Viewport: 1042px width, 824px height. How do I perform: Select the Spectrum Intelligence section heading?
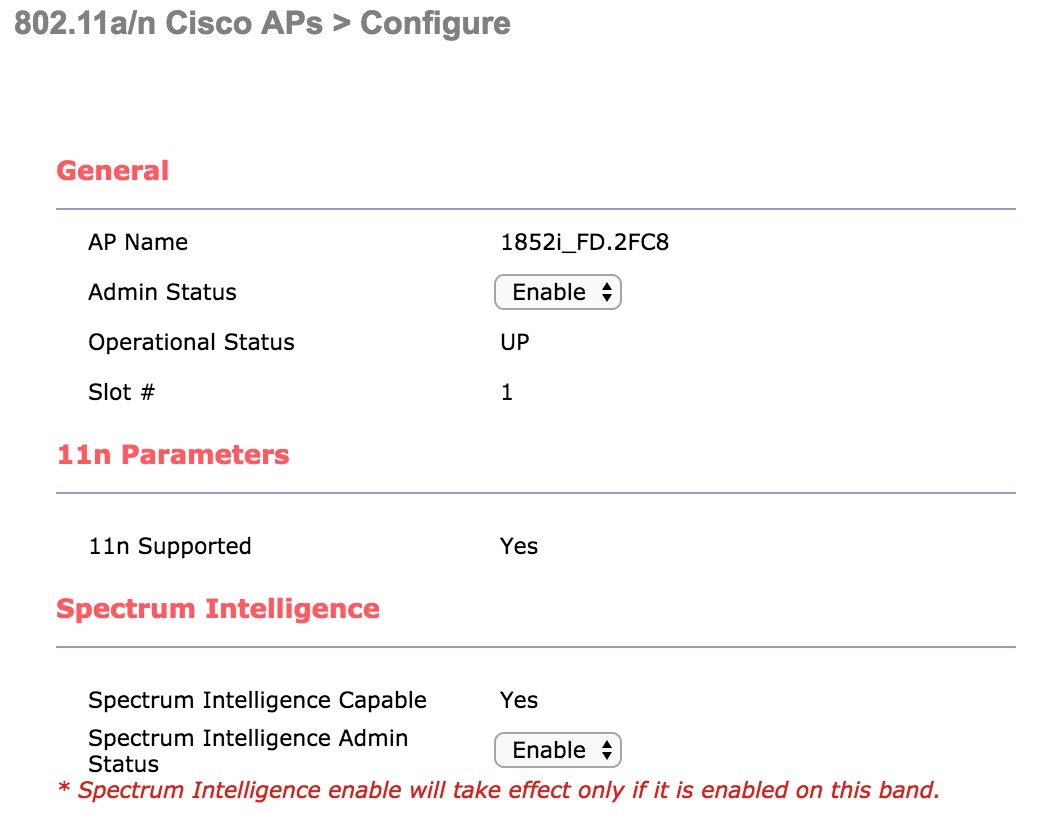[218, 609]
